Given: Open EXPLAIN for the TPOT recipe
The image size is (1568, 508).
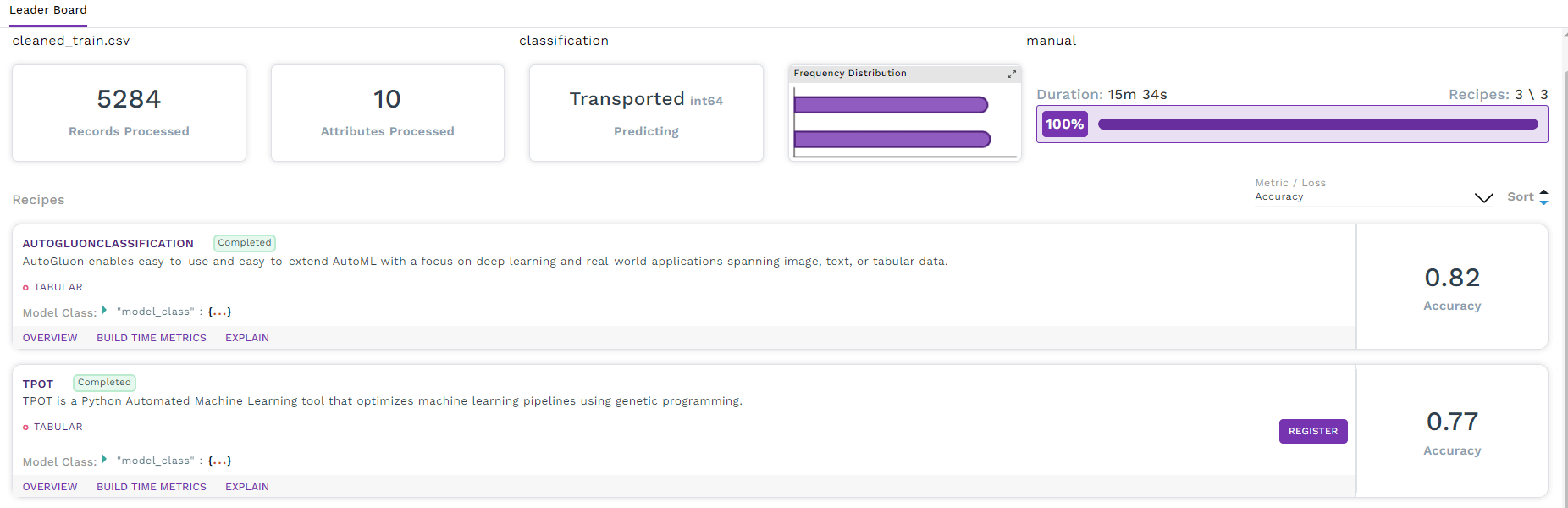Looking at the screenshot, I should 247,487.
